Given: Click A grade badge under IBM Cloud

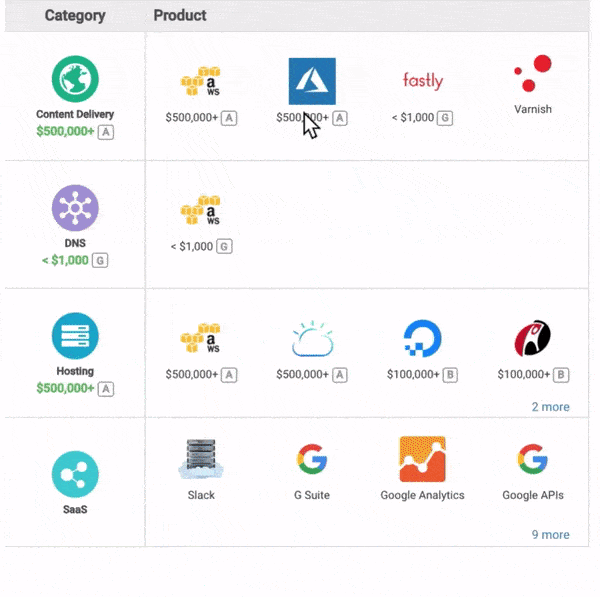Looking at the screenshot, I should click(x=340, y=375).
